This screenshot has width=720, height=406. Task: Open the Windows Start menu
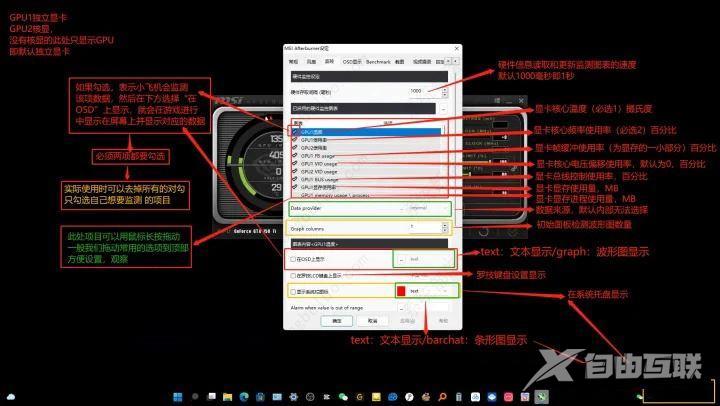click(x=178, y=397)
